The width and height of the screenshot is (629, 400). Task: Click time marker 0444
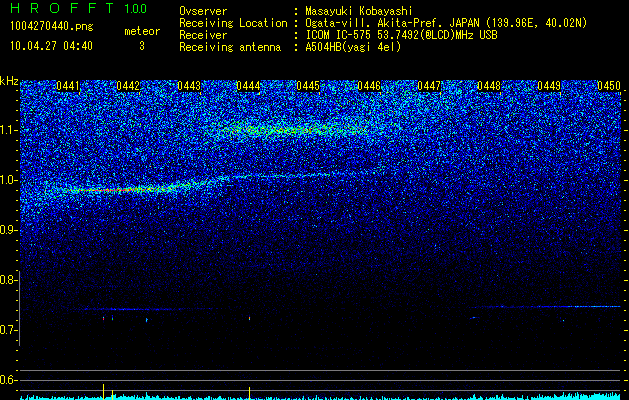point(248,86)
